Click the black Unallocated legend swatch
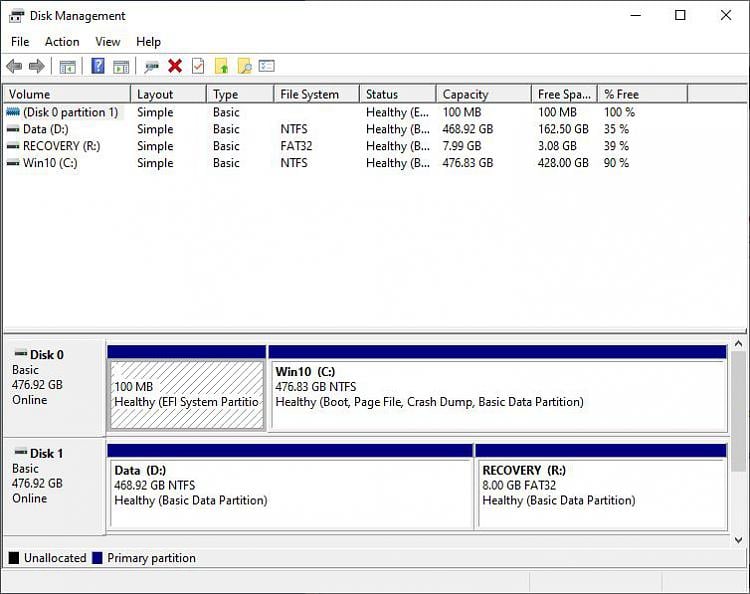The image size is (750, 594). (x=14, y=558)
